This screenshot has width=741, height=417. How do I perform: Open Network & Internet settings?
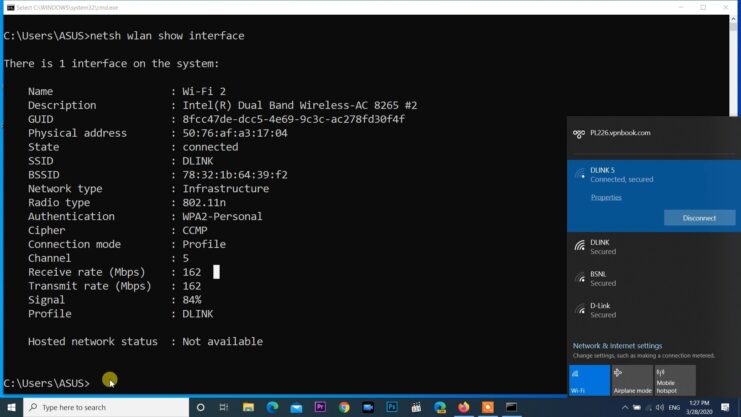617,346
